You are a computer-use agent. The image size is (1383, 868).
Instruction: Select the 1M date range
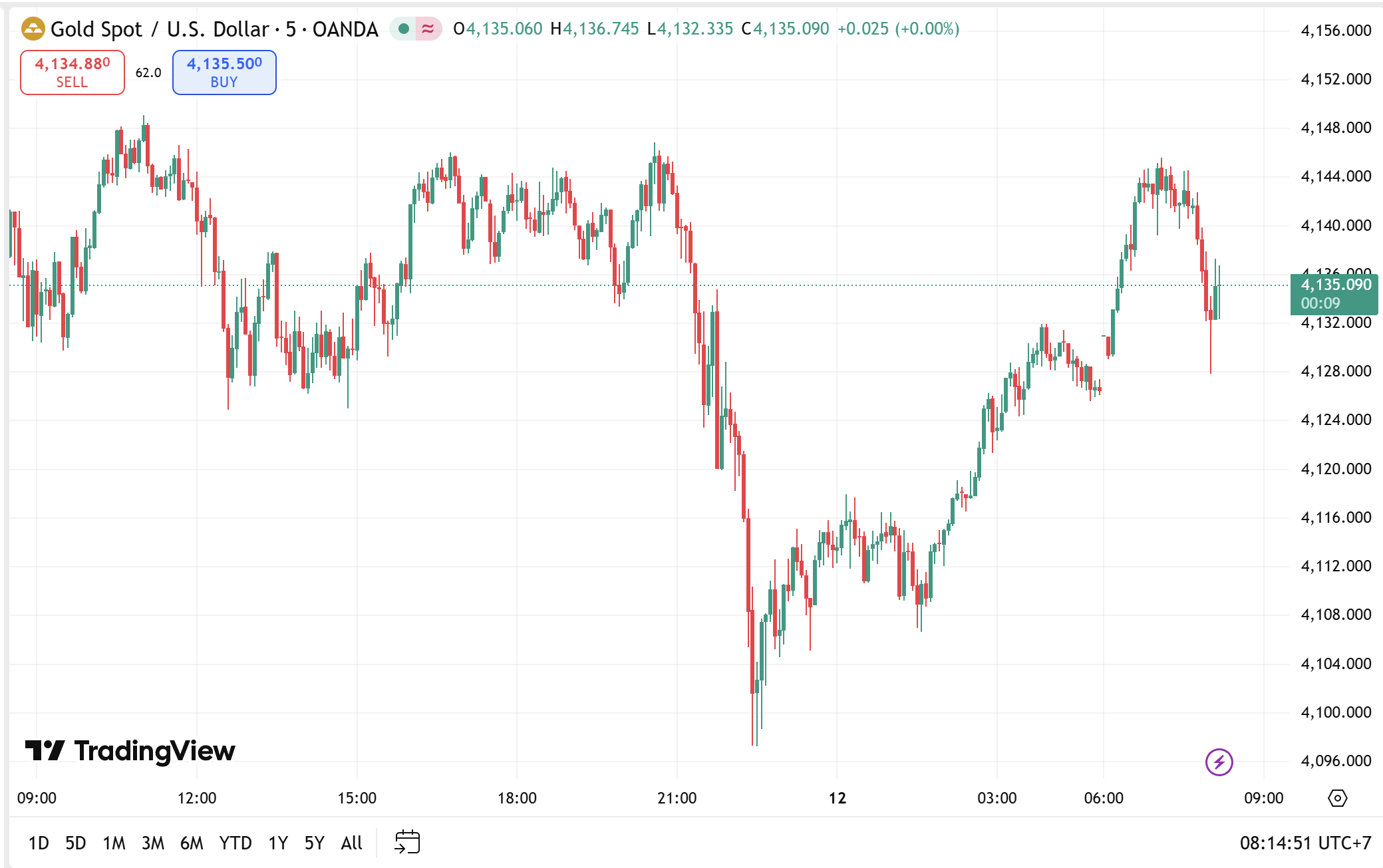[114, 843]
